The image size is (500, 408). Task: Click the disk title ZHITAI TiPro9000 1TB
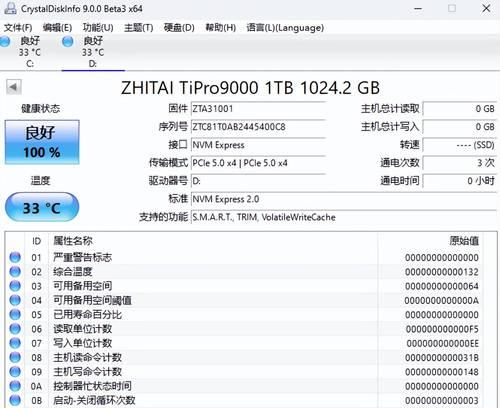click(x=250, y=88)
